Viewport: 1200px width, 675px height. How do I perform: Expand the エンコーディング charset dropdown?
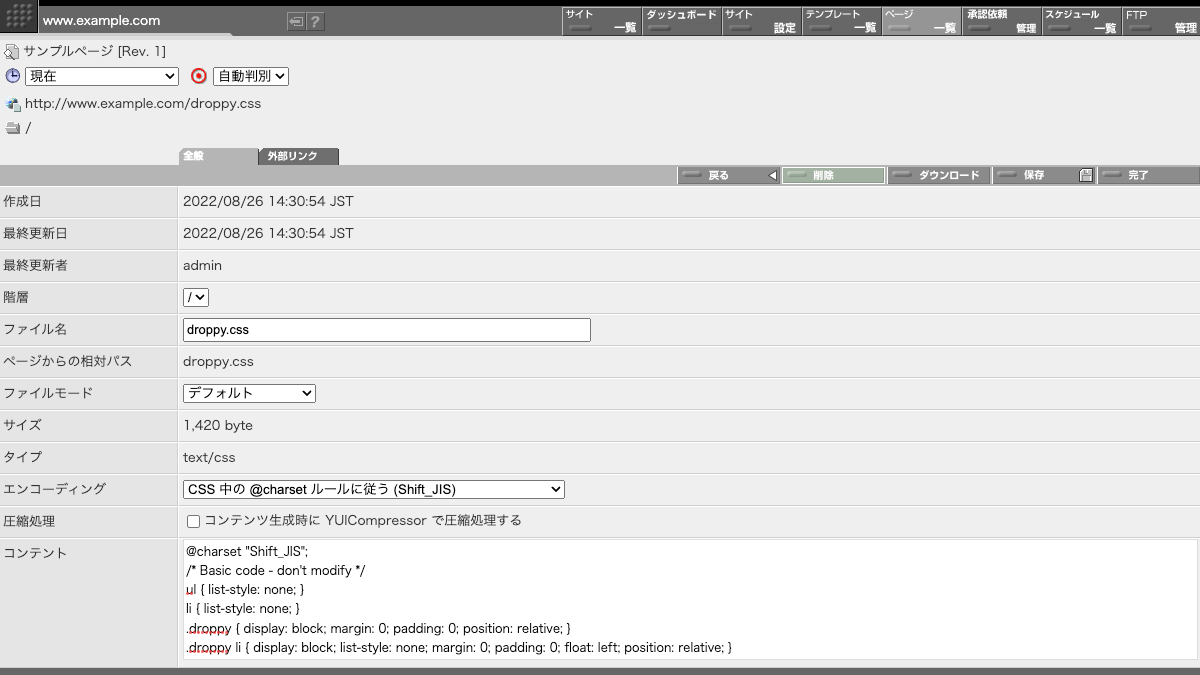click(x=374, y=489)
